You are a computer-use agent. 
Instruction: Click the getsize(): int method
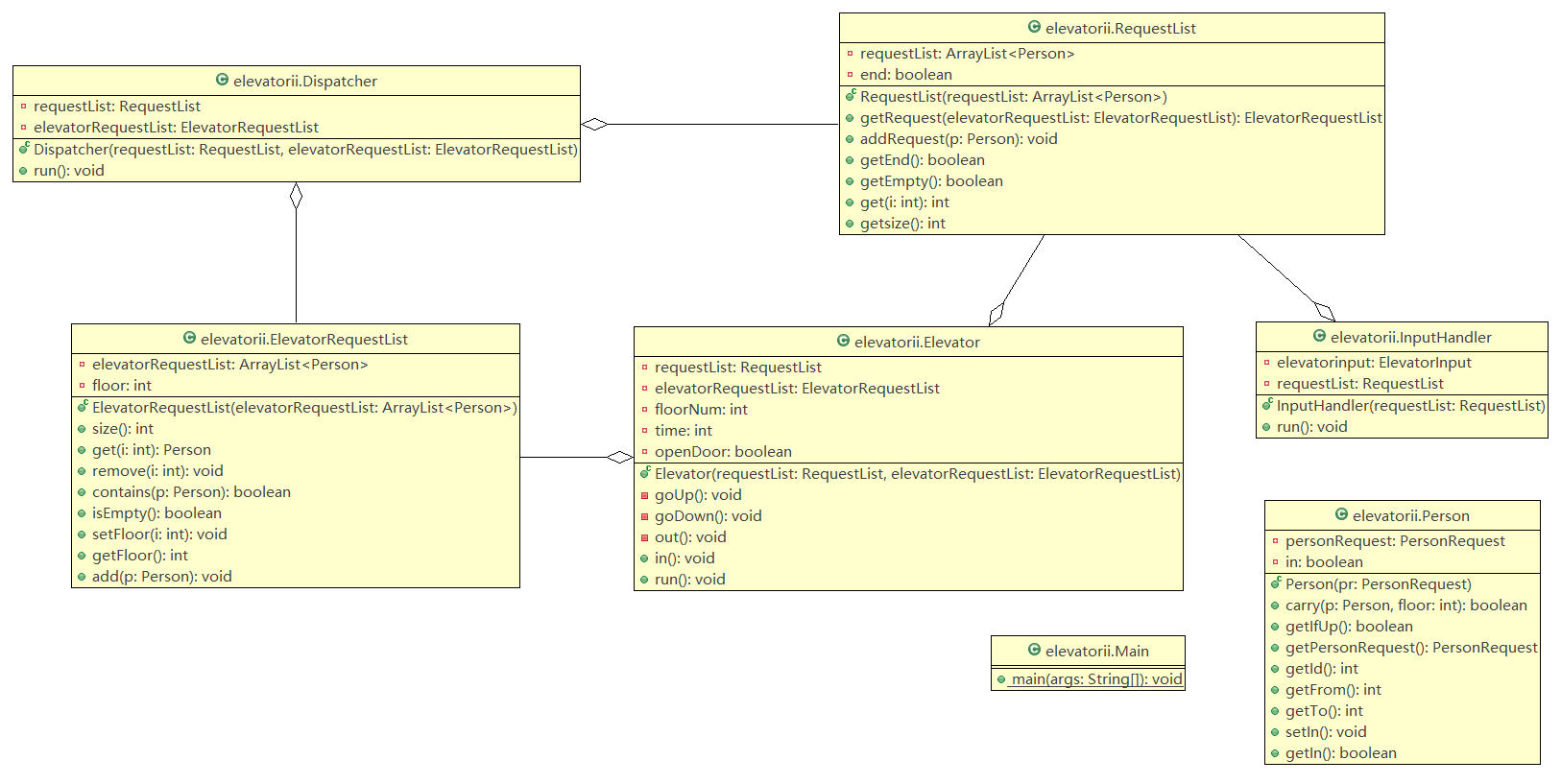click(x=902, y=224)
